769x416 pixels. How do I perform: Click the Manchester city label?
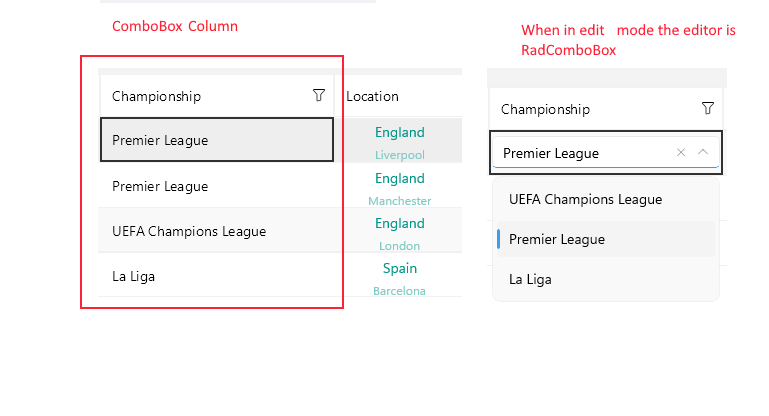point(400,201)
